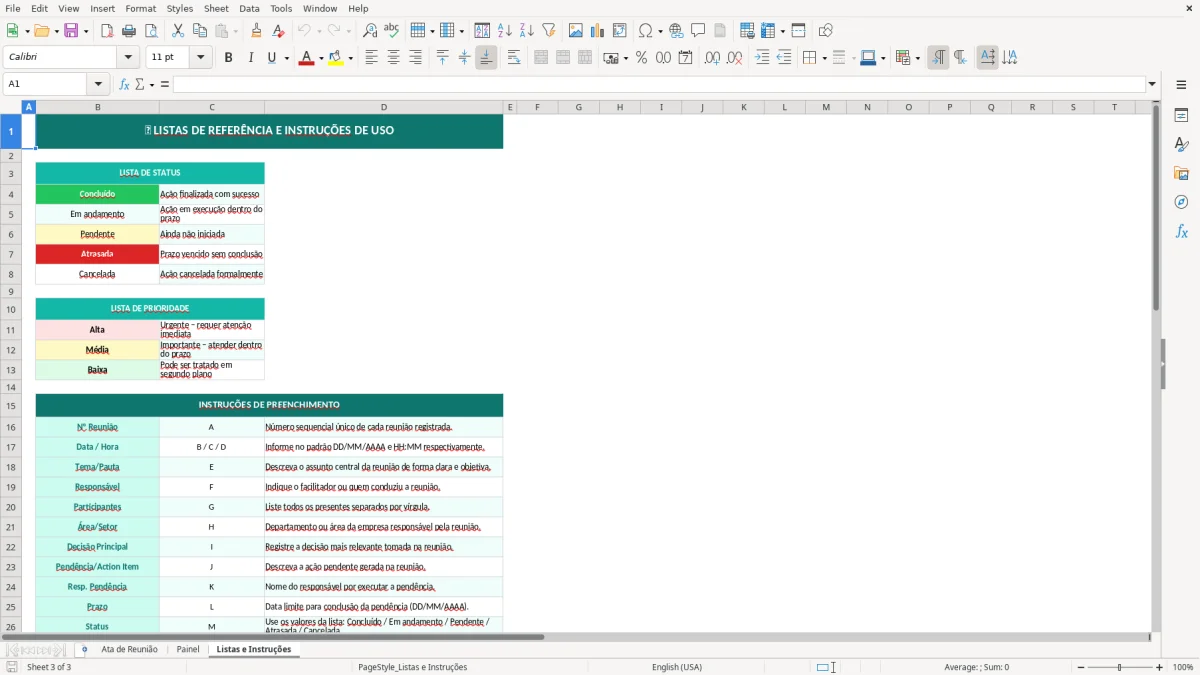This screenshot has height=675, width=1200.
Task: Enable AutoFilter with the funnel icon
Action: click(548, 31)
